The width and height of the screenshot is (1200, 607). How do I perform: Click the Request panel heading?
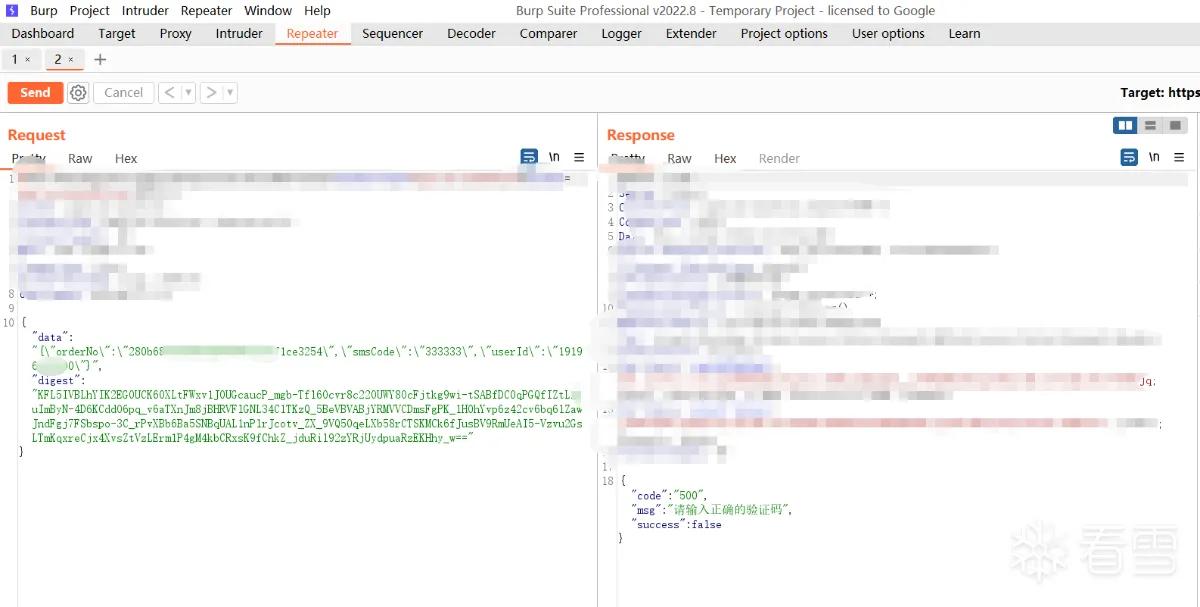[36, 135]
